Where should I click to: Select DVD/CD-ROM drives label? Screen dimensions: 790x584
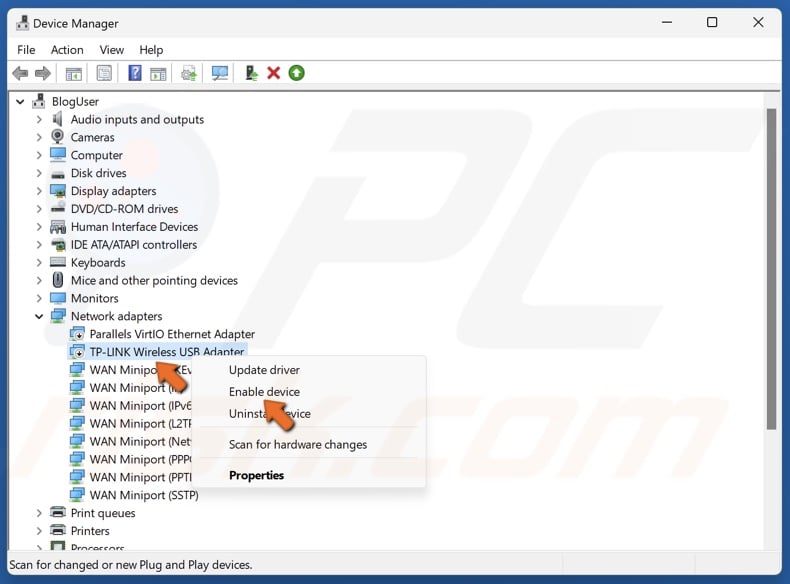click(124, 209)
